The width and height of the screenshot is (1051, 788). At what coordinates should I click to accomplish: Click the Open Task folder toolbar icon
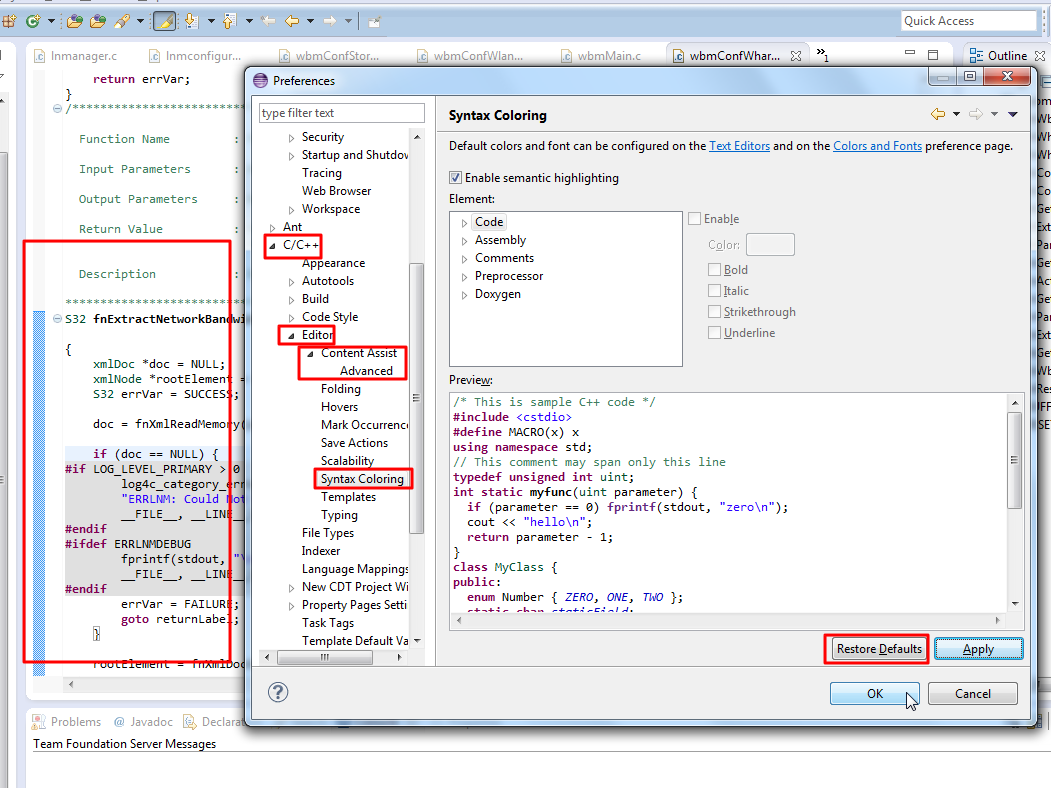[x=98, y=21]
